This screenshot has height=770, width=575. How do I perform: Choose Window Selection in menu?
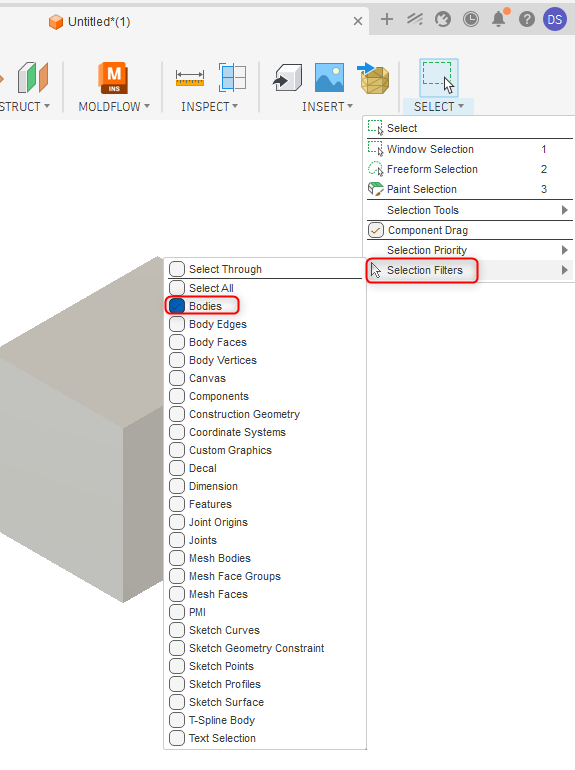pyautogui.click(x=469, y=149)
